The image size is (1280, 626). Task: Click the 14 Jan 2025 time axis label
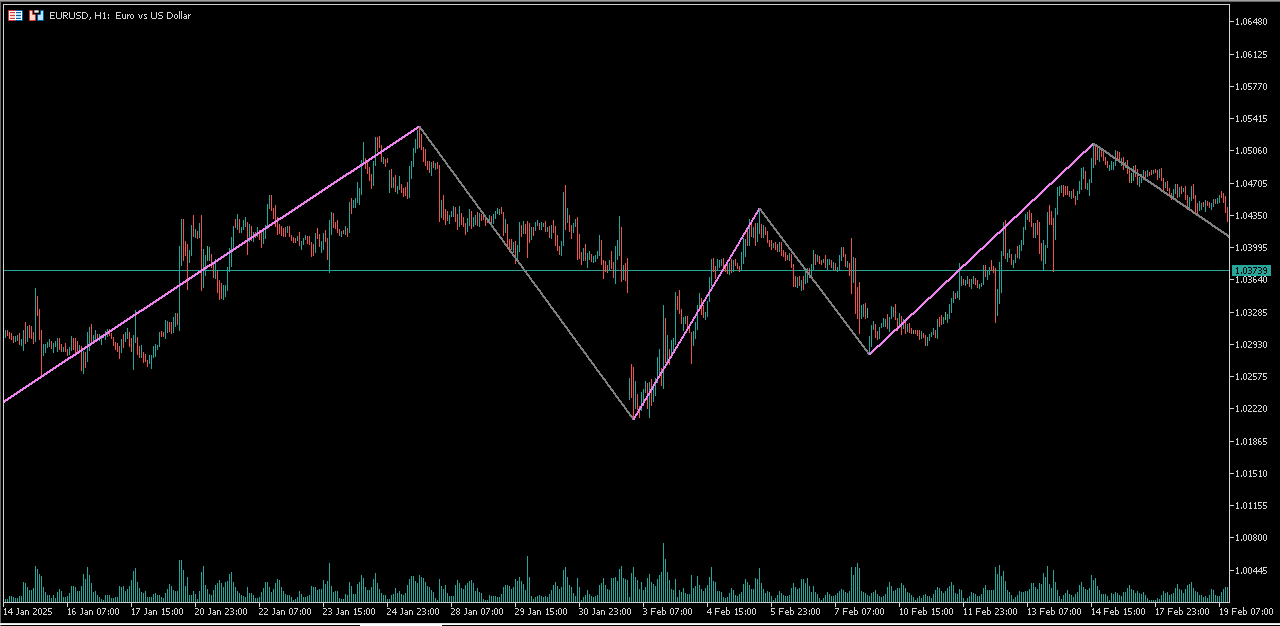pyautogui.click(x=31, y=611)
